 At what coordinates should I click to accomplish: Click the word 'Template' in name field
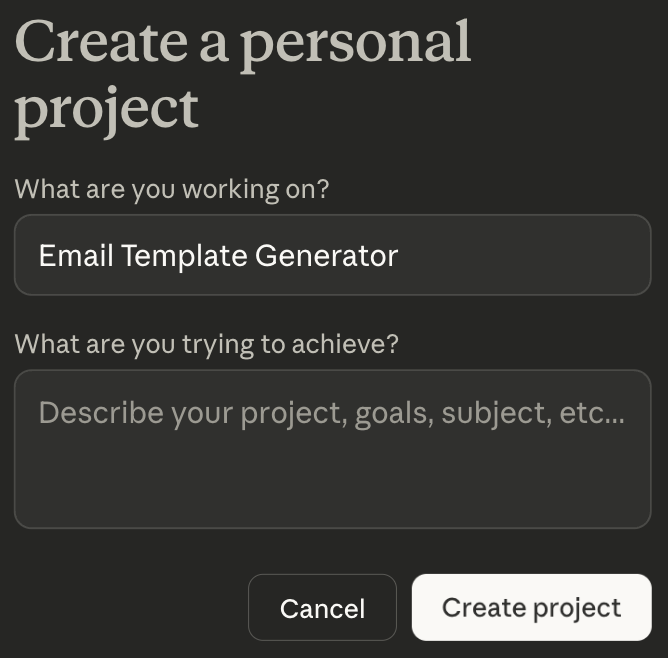coord(184,256)
